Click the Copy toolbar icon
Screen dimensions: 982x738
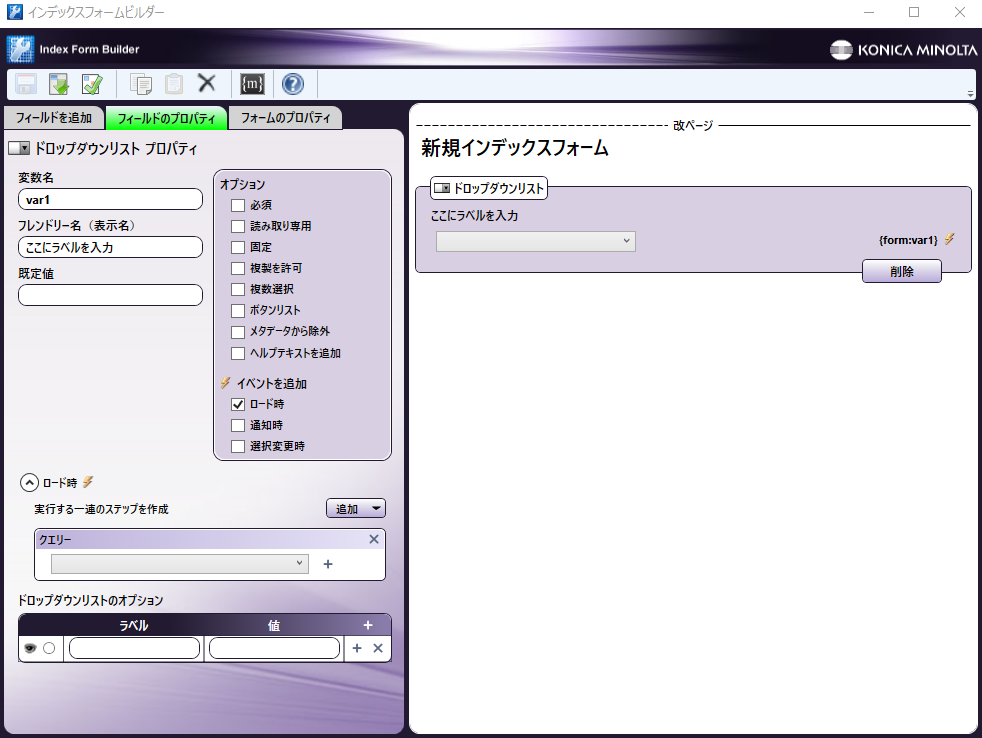click(x=140, y=84)
